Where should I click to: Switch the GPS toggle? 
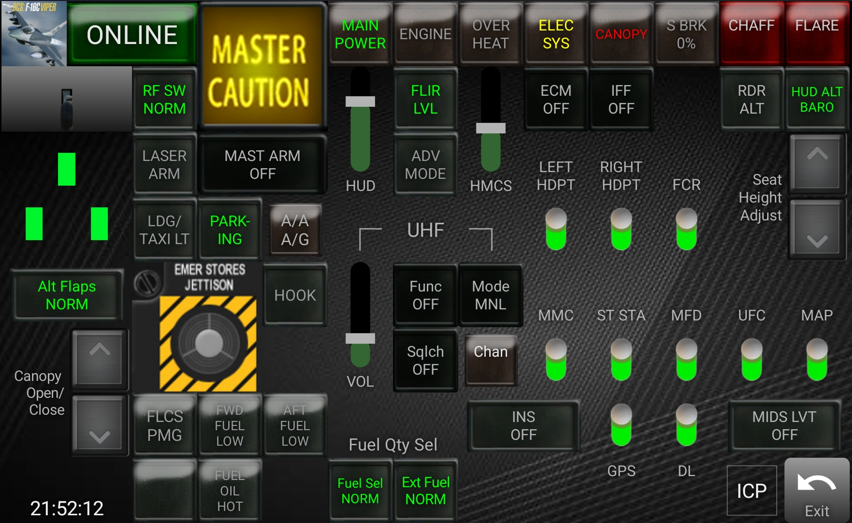point(621,425)
